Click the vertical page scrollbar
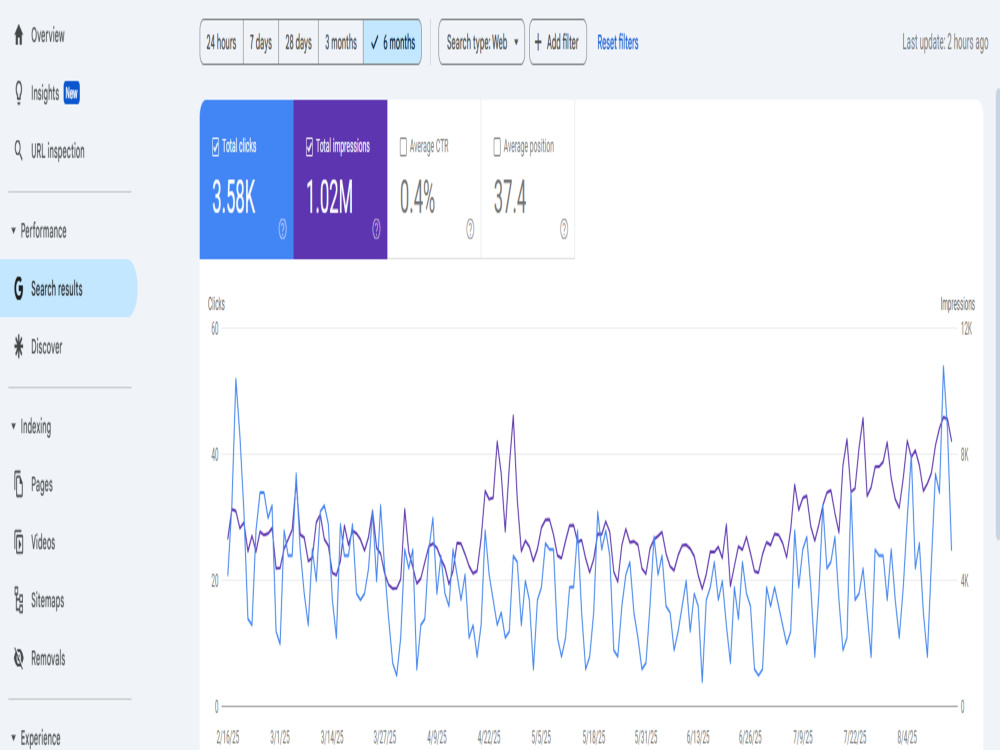Screen dimensions: 1000x750 [x=997, y=314]
